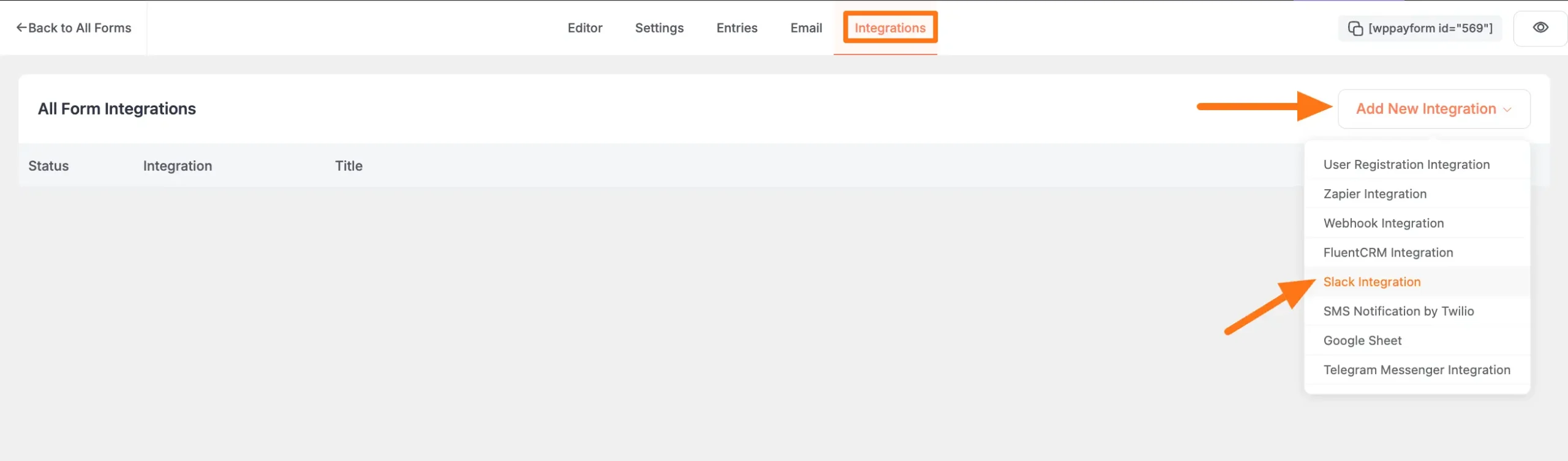
Task: Select Slack Integration from dropdown
Action: pos(1371,282)
